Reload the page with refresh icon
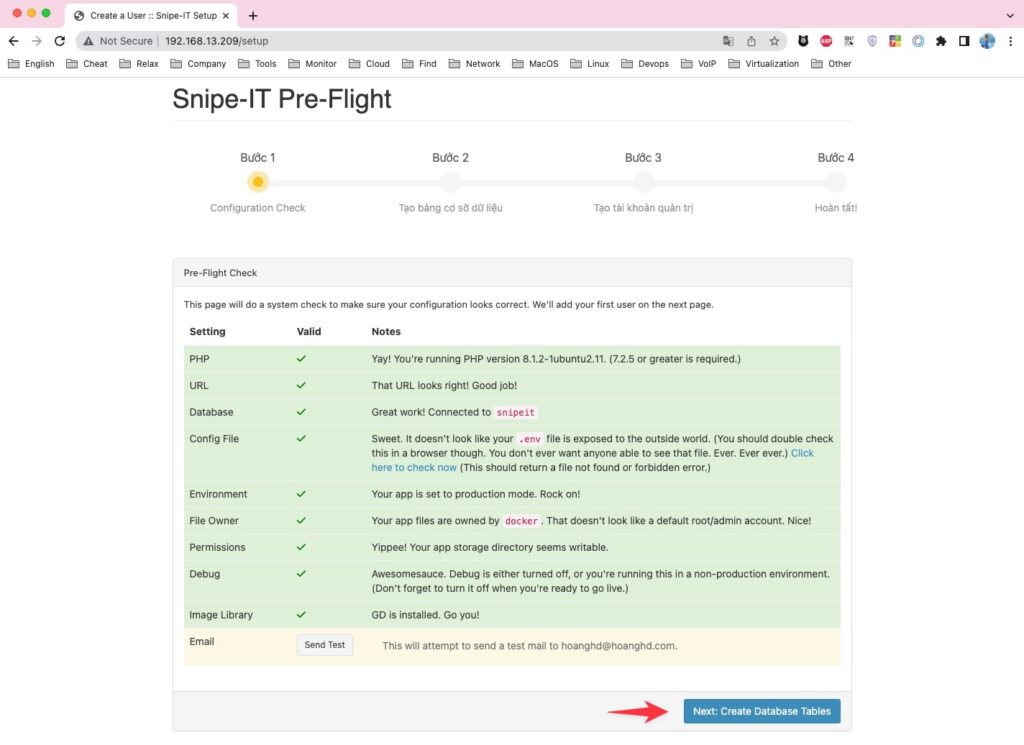Image resolution: width=1024 pixels, height=745 pixels. pyautogui.click(x=59, y=41)
